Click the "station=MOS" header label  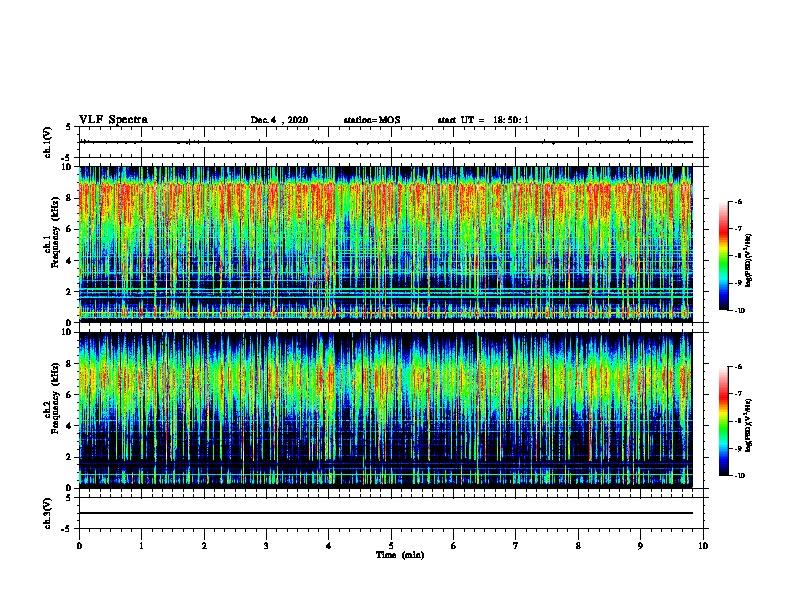coord(372,120)
